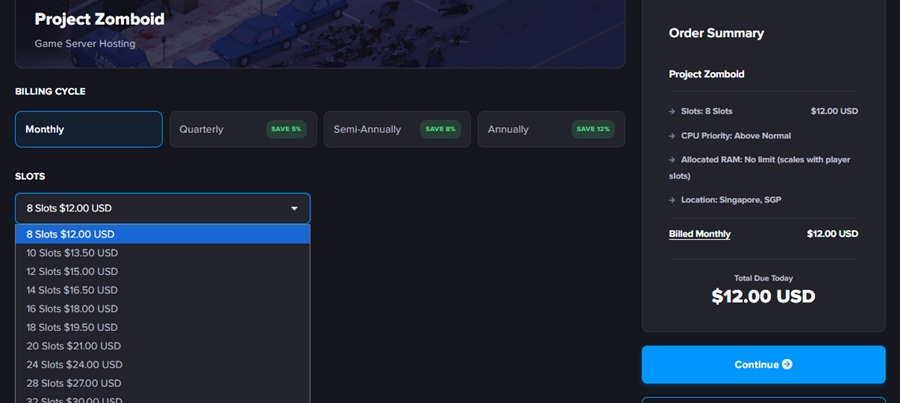
Task: Select 8 Slots $12.00 USD option
Action: pos(162,234)
